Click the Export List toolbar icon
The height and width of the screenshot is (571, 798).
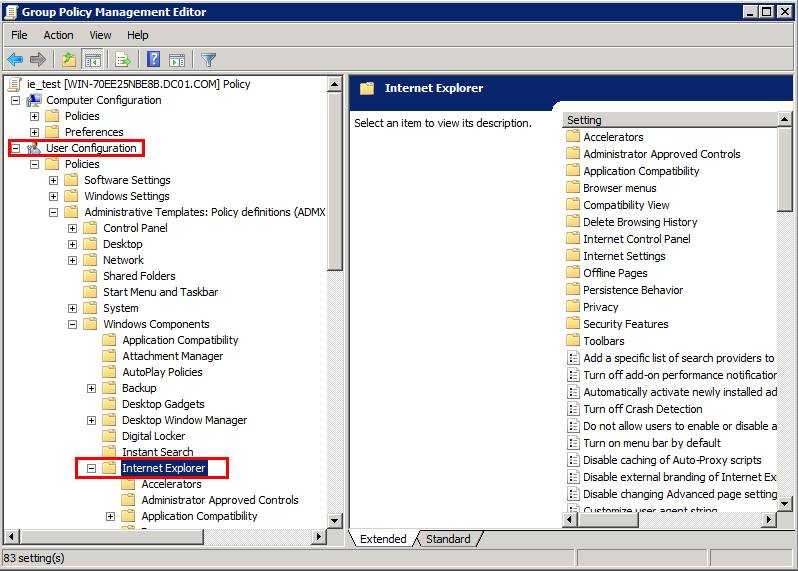click(123, 60)
